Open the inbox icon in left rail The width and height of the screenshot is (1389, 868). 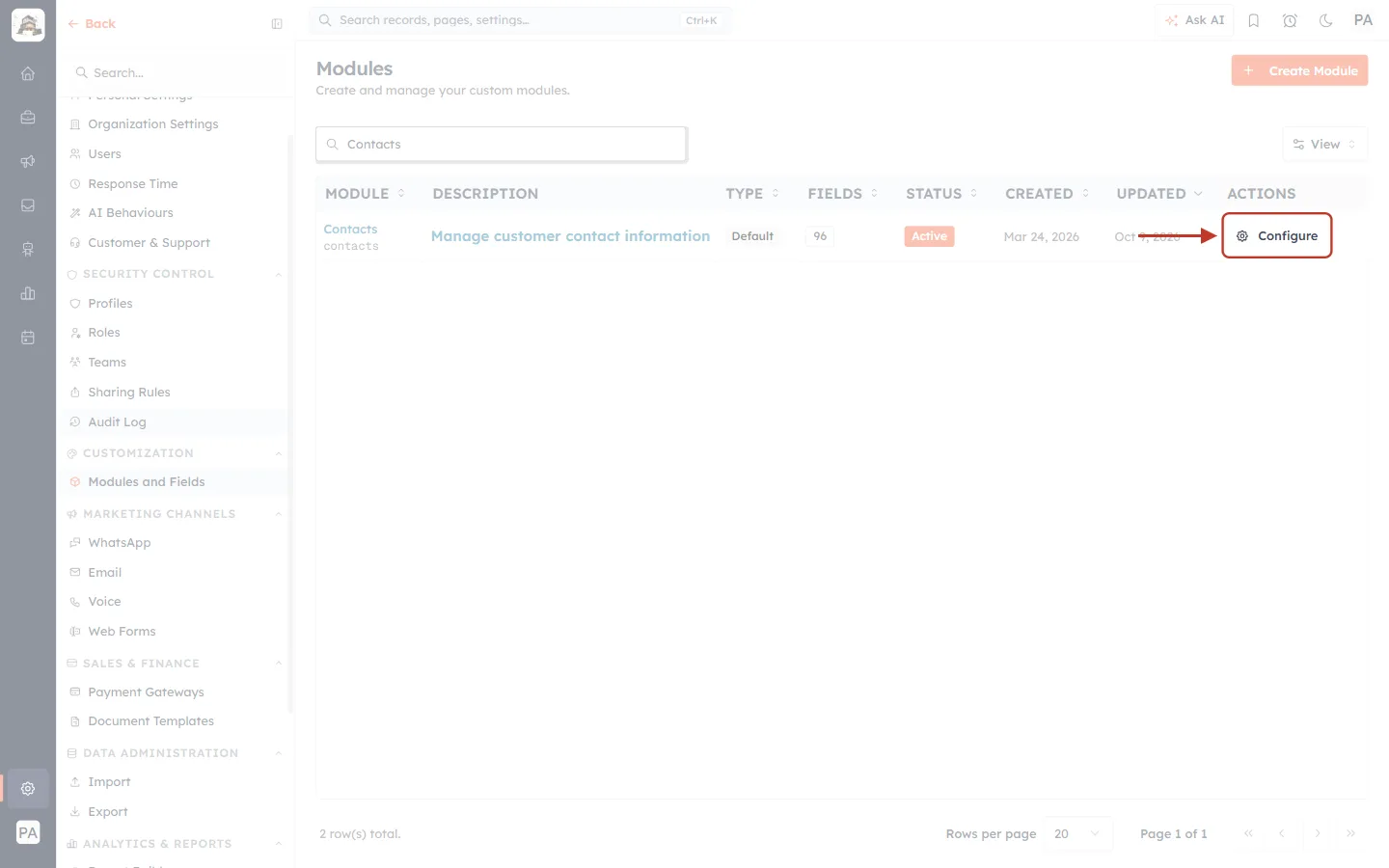point(28,205)
